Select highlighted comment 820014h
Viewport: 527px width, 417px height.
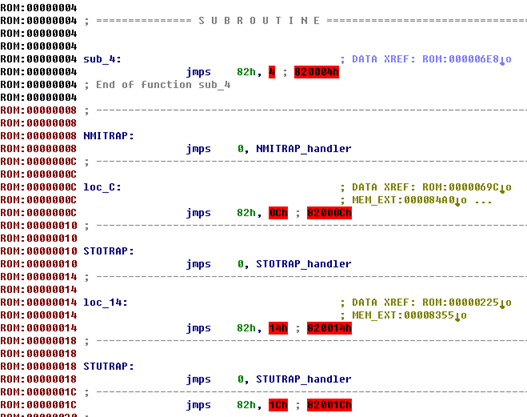pyautogui.click(x=329, y=328)
